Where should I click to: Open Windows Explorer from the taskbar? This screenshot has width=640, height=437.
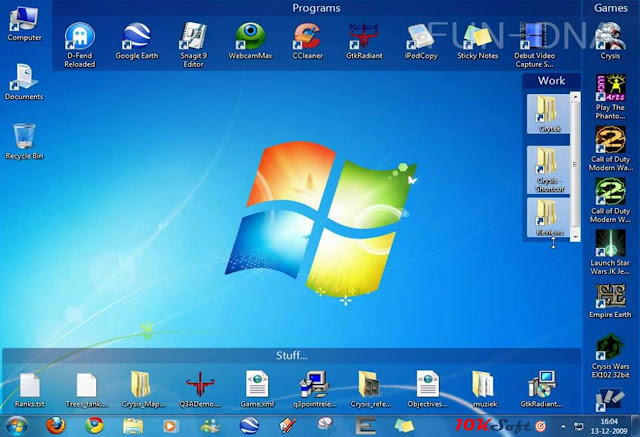[133, 426]
